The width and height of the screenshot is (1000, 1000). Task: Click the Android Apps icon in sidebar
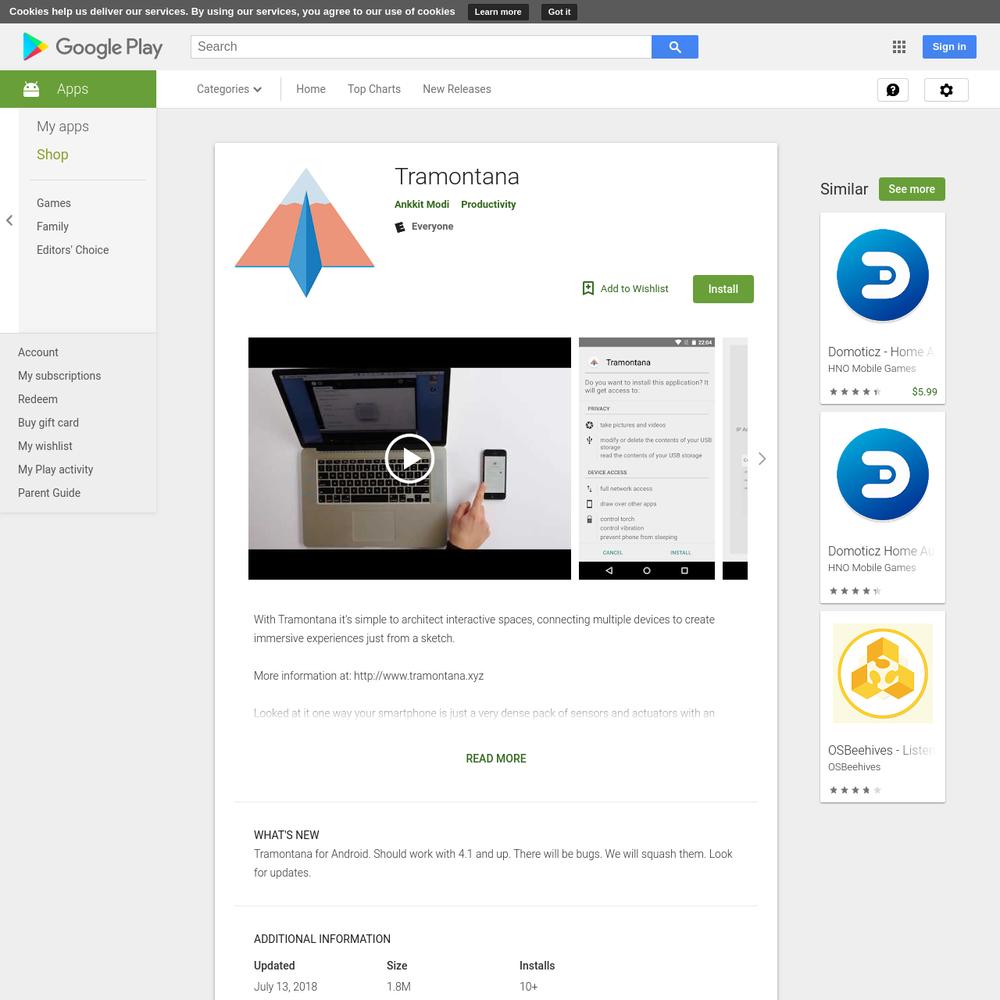tap(31, 89)
